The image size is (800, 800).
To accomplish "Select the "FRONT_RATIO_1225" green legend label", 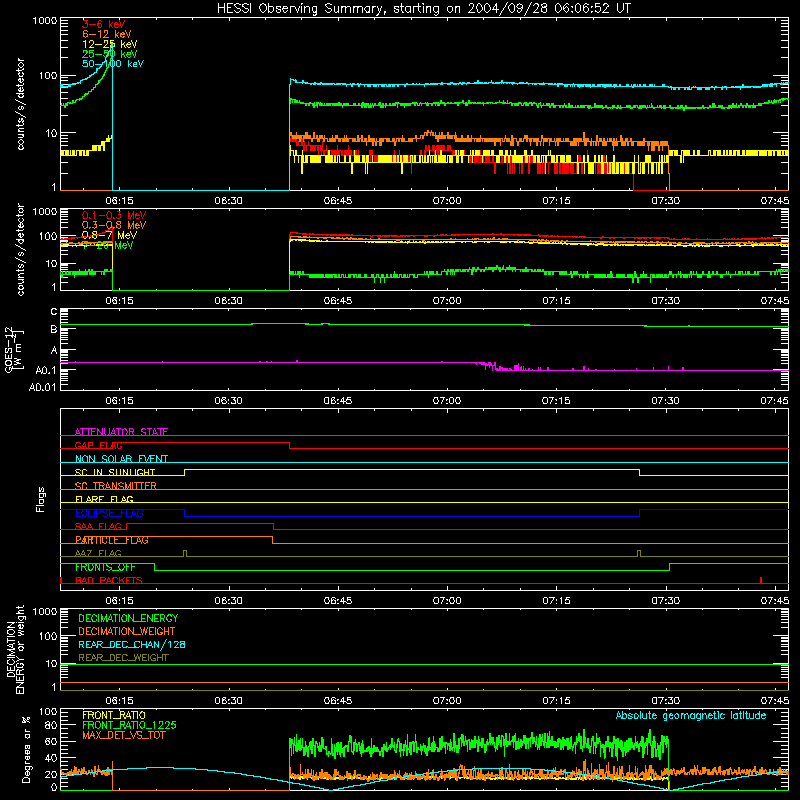I will [129, 726].
